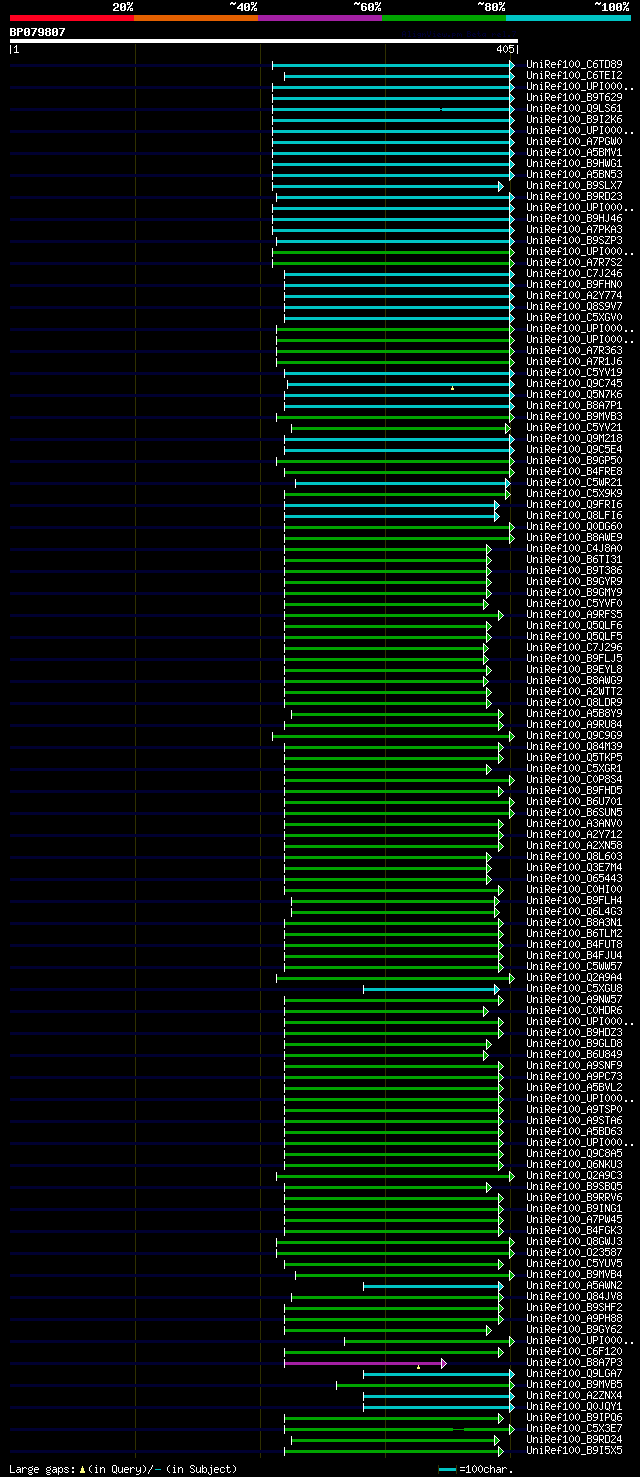
Task: Select the UniRef100_A5BN53 label
Action: [573, 174]
